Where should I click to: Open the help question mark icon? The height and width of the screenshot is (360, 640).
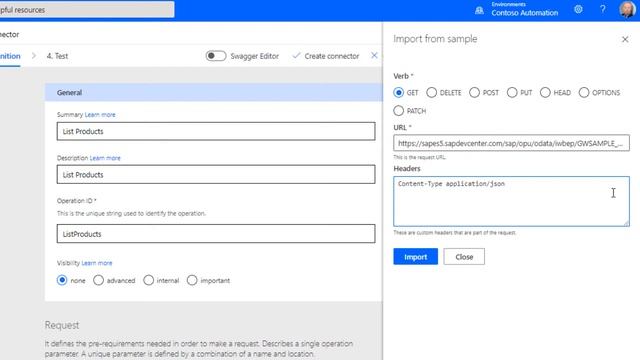pos(602,9)
